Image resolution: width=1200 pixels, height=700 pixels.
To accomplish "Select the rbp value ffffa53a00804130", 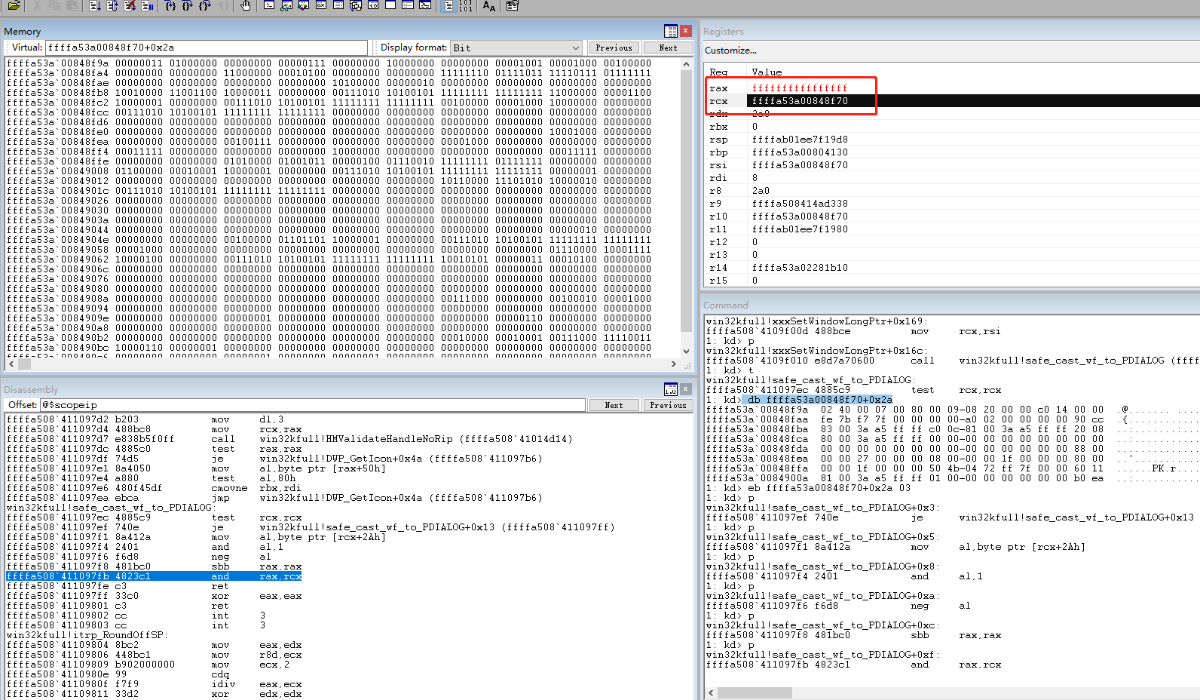I will coord(800,153).
